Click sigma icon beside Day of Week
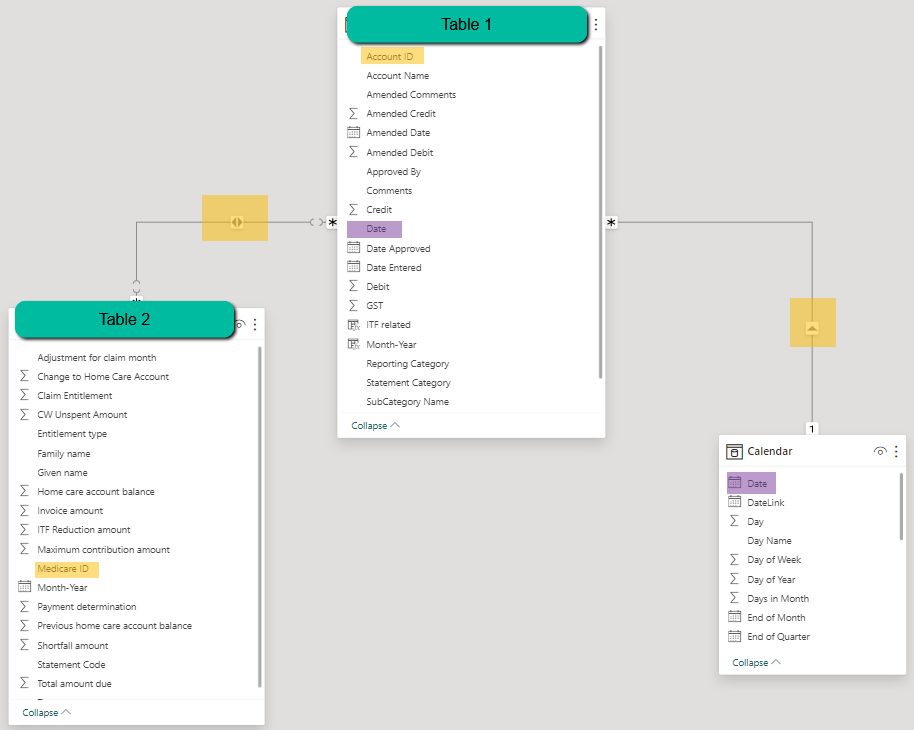 click(x=734, y=560)
